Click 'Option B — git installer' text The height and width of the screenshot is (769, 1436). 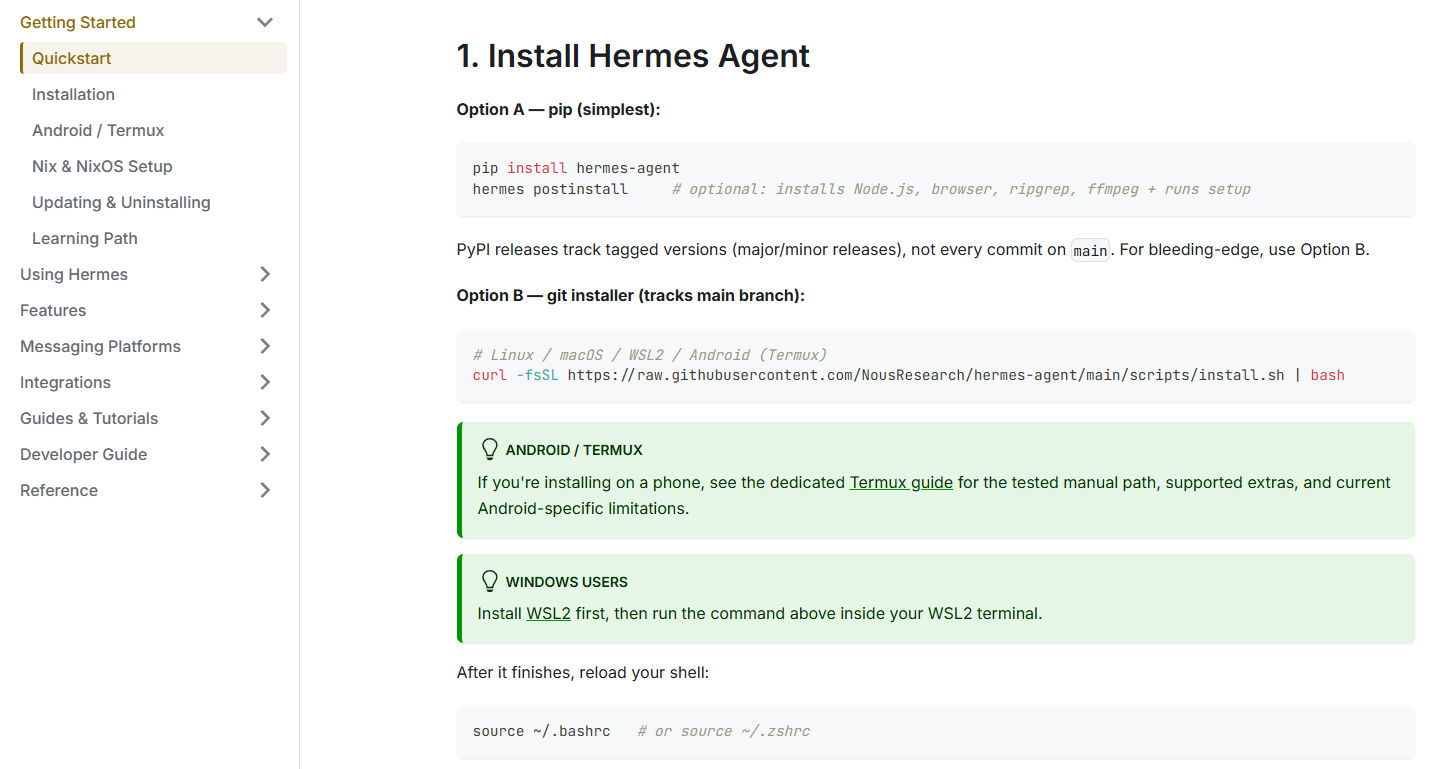pos(630,295)
